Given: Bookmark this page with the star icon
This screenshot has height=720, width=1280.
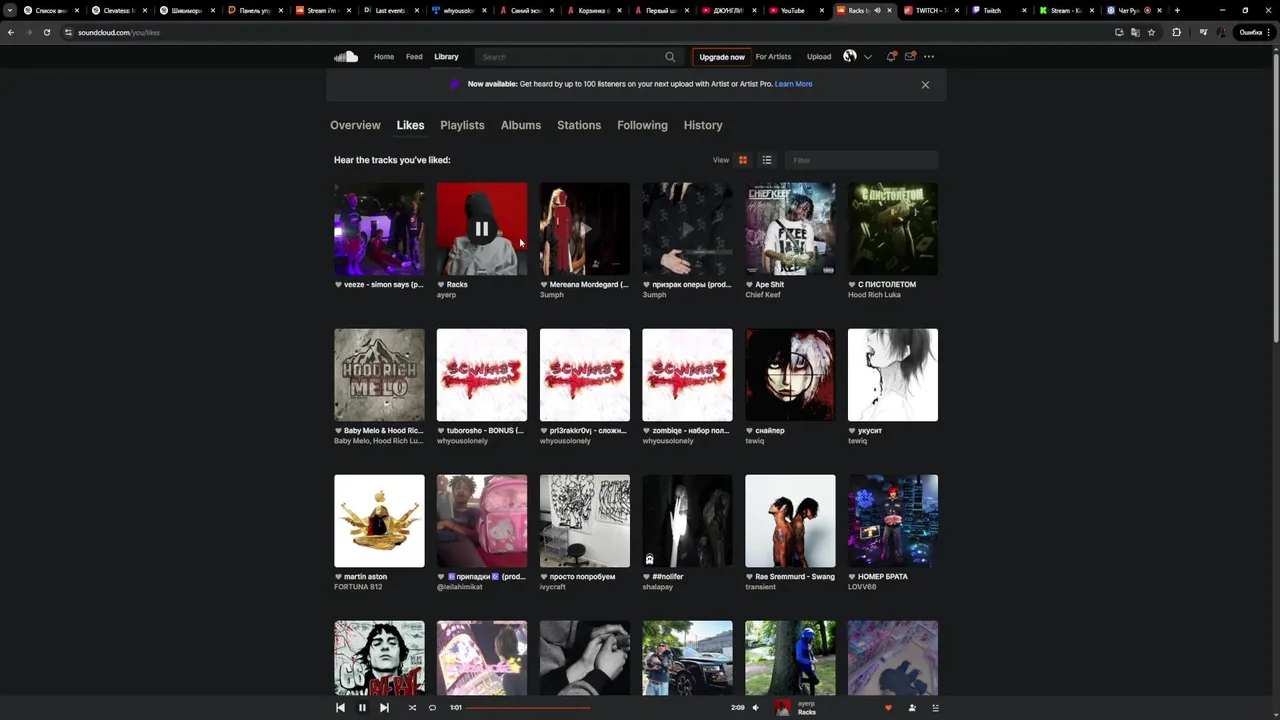Looking at the screenshot, I should [x=1152, y=32].
